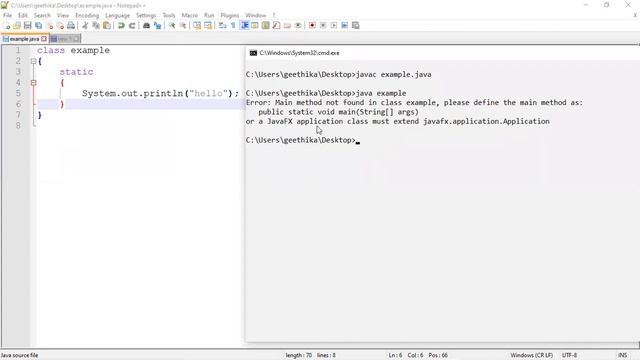Click line number 1 in the margin
Viewport: 640px width, 360px height.
[x=18, y=50]
